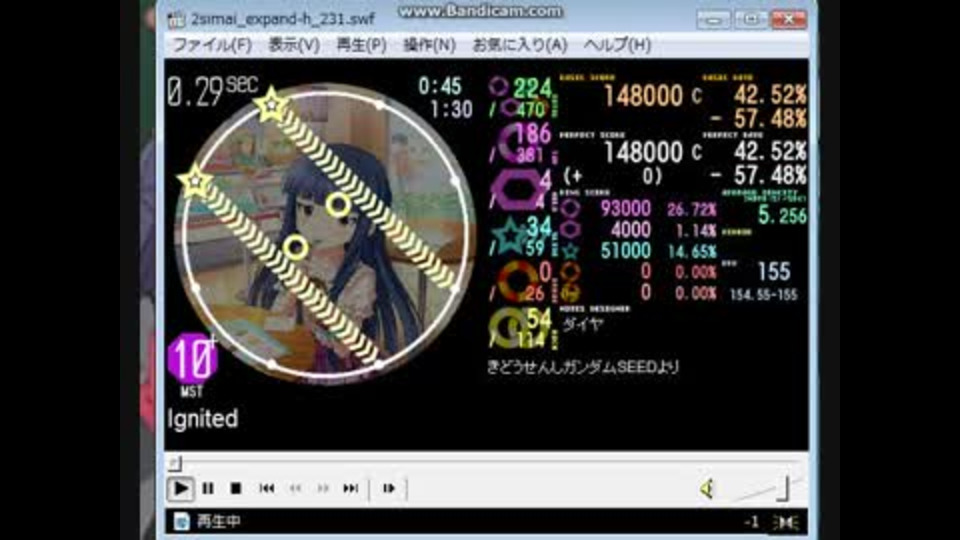This screenshot has height=540, width=960.
Task: Click the lower-left star slide note
Action: pos(195,181)
